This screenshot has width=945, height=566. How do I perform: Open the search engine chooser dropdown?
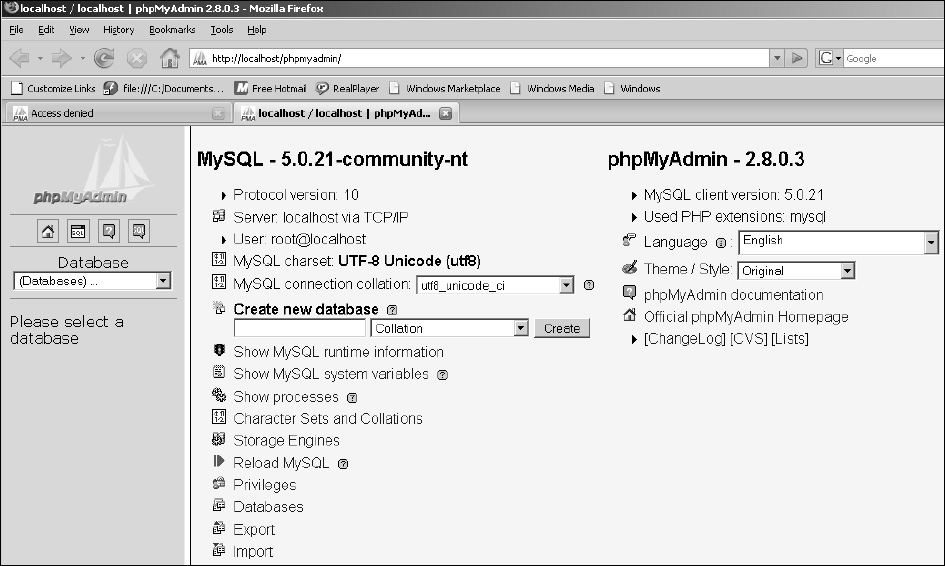829,58
